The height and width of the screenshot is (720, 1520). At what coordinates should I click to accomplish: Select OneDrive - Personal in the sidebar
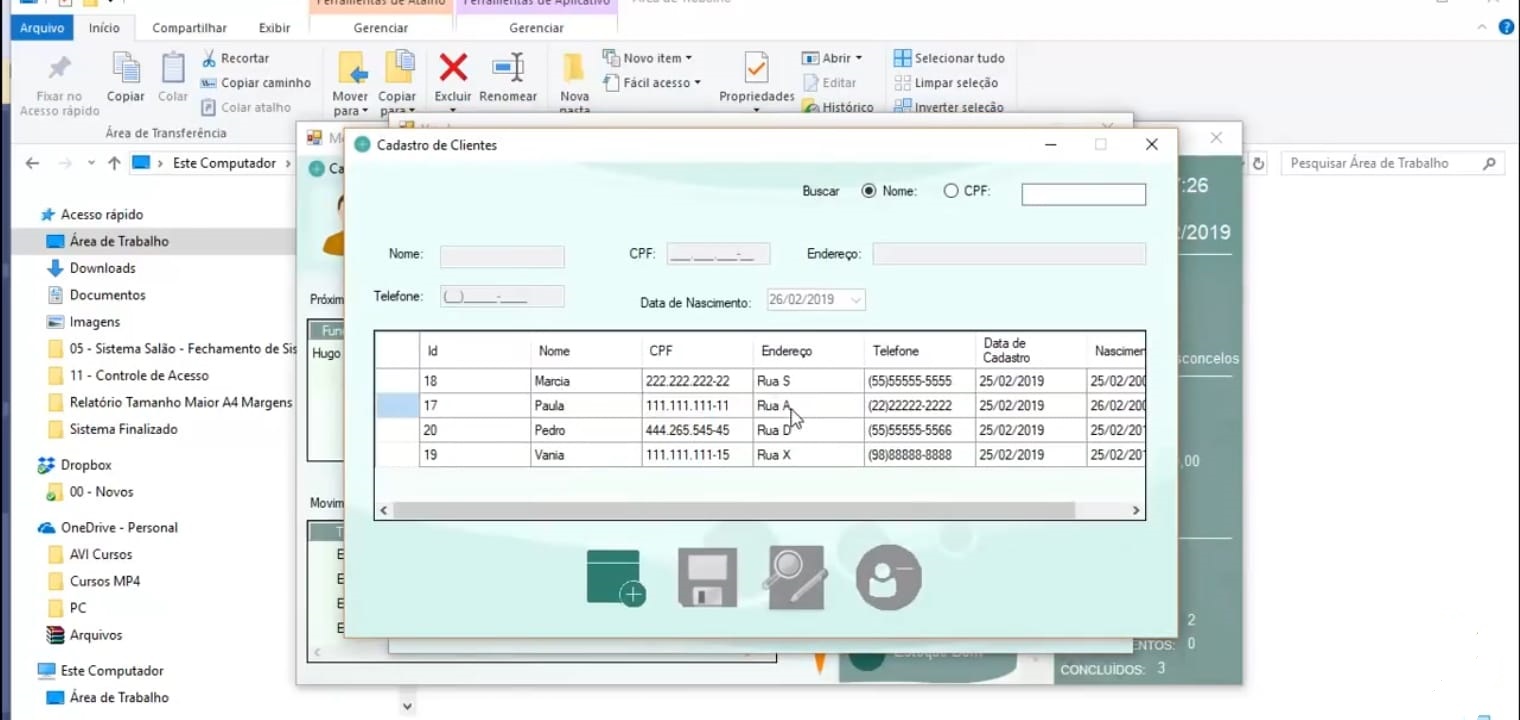click(x=118, y=527)
